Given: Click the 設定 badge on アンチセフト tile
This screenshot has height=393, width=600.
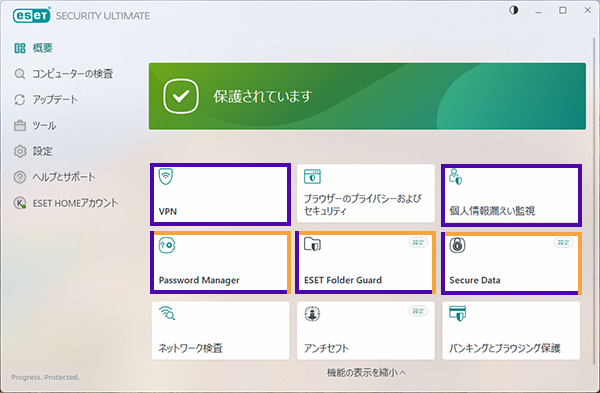Looking at the screenshot, I should pos(418,311).
